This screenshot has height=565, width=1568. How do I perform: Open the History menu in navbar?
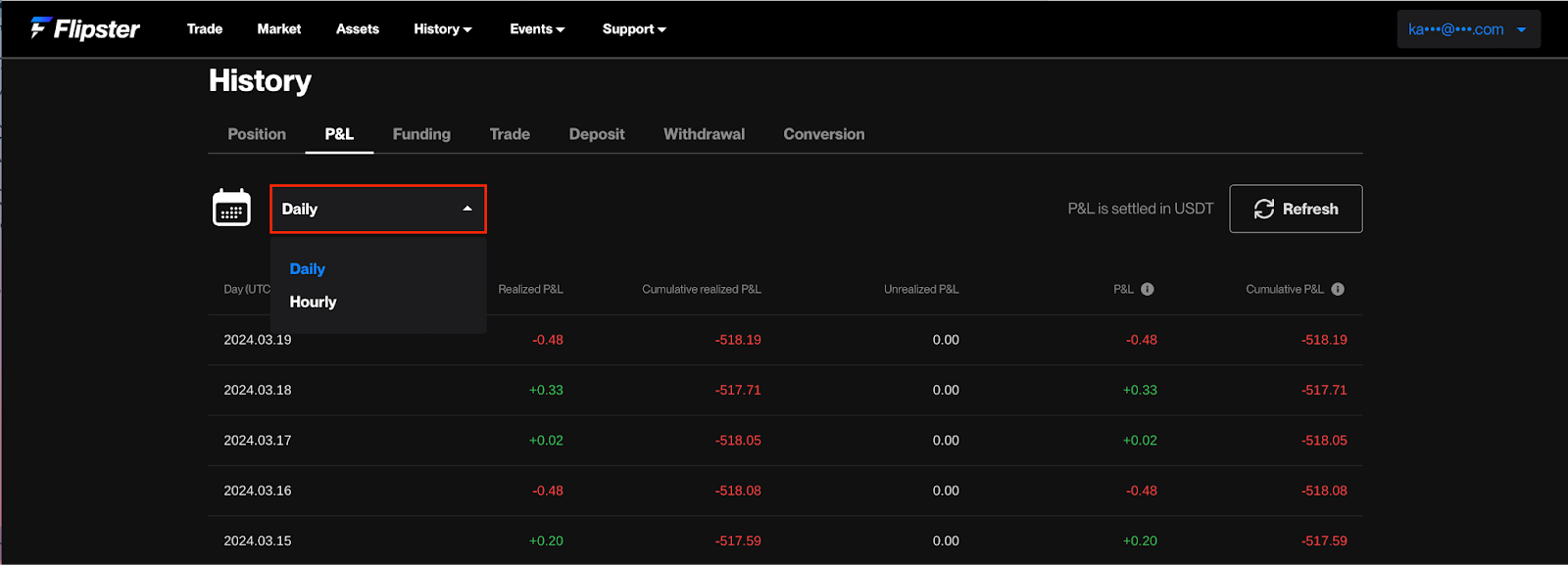[x=442, y=29]
